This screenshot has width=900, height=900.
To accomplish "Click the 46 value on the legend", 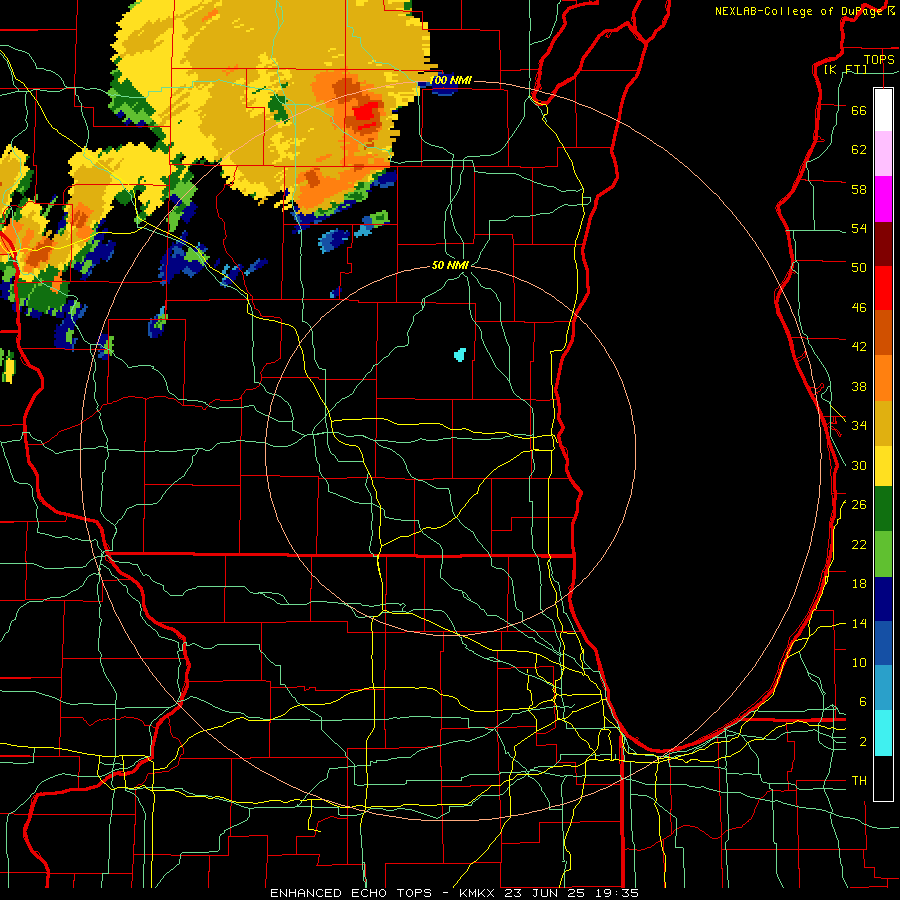I will click(859, 308).
